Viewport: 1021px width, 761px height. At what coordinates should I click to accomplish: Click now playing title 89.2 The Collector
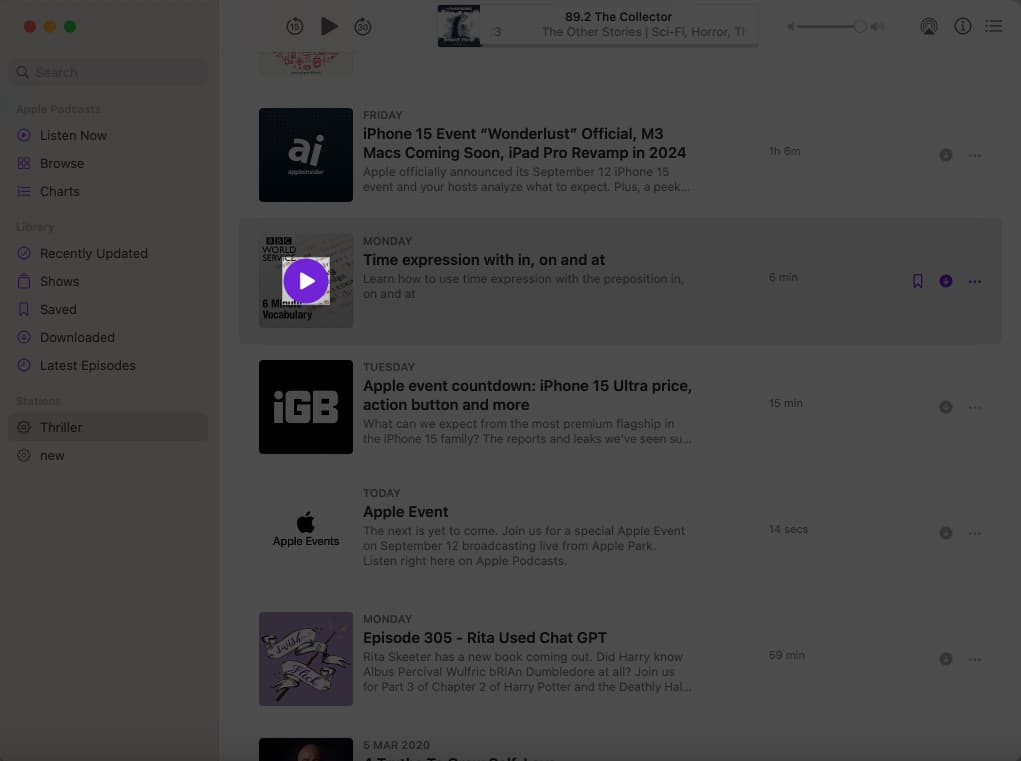(x=618, y=17)
